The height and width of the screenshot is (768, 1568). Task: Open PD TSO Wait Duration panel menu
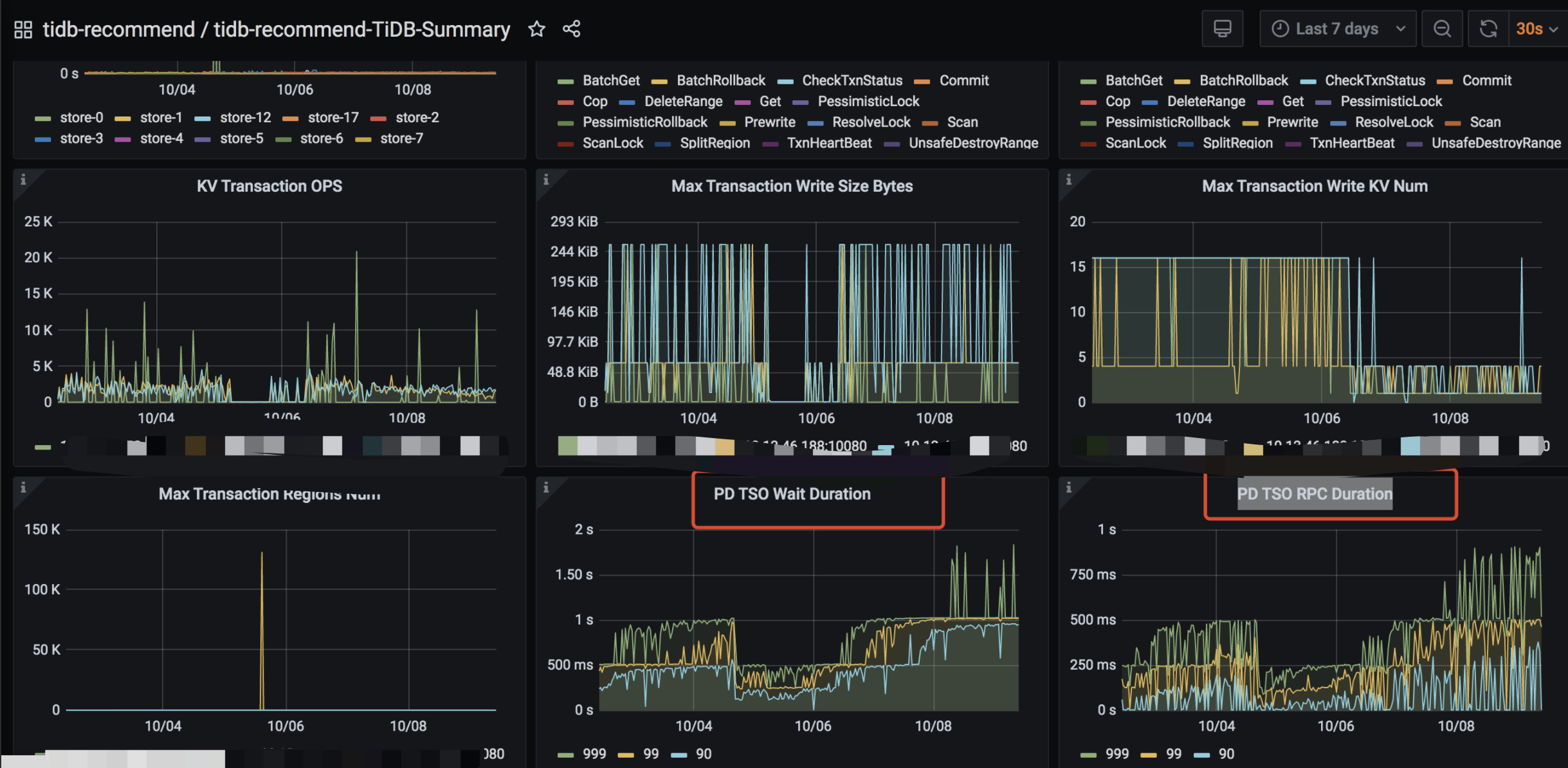[x=792, y=494]
